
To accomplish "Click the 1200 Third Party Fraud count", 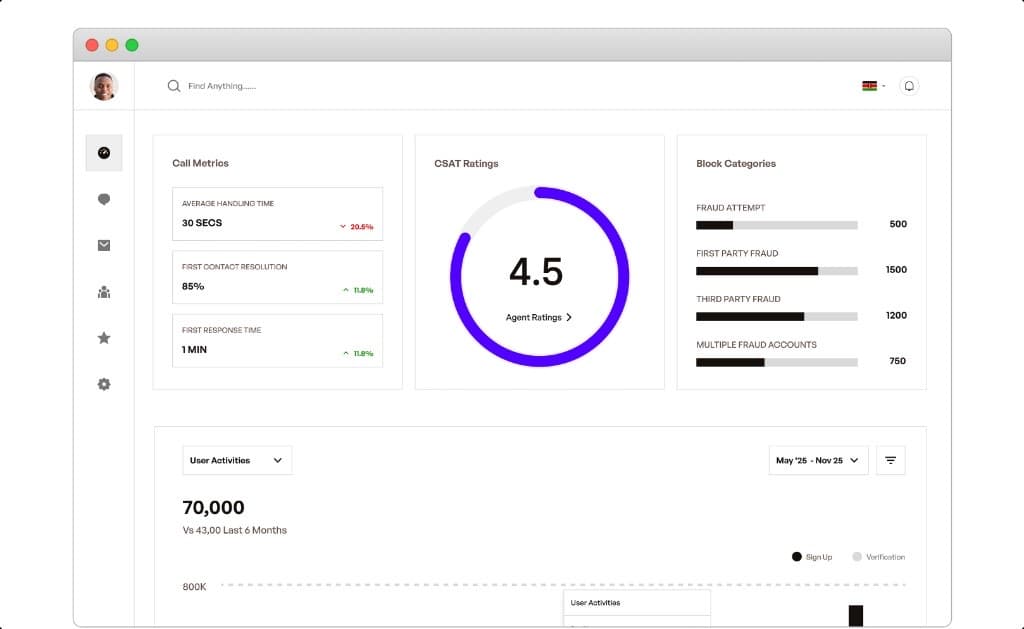I will [896, 315].
